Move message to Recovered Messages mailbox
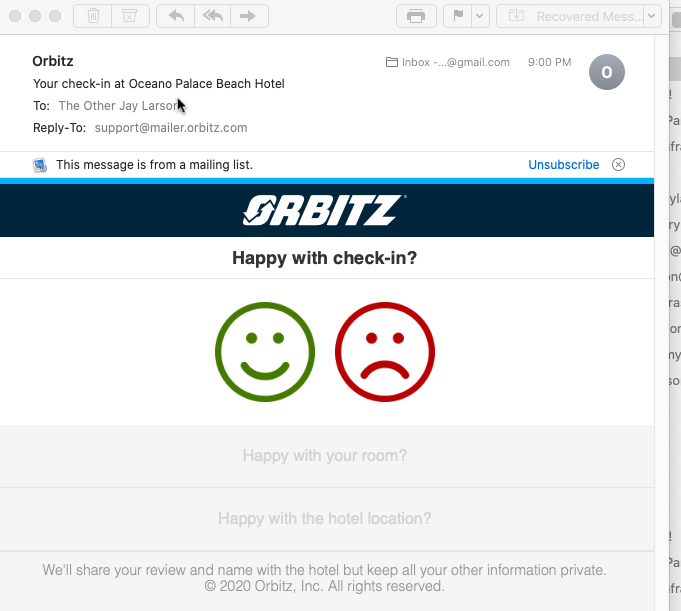Image resolution: width=681 pixels, height=611 pixels. pos(571,16)
